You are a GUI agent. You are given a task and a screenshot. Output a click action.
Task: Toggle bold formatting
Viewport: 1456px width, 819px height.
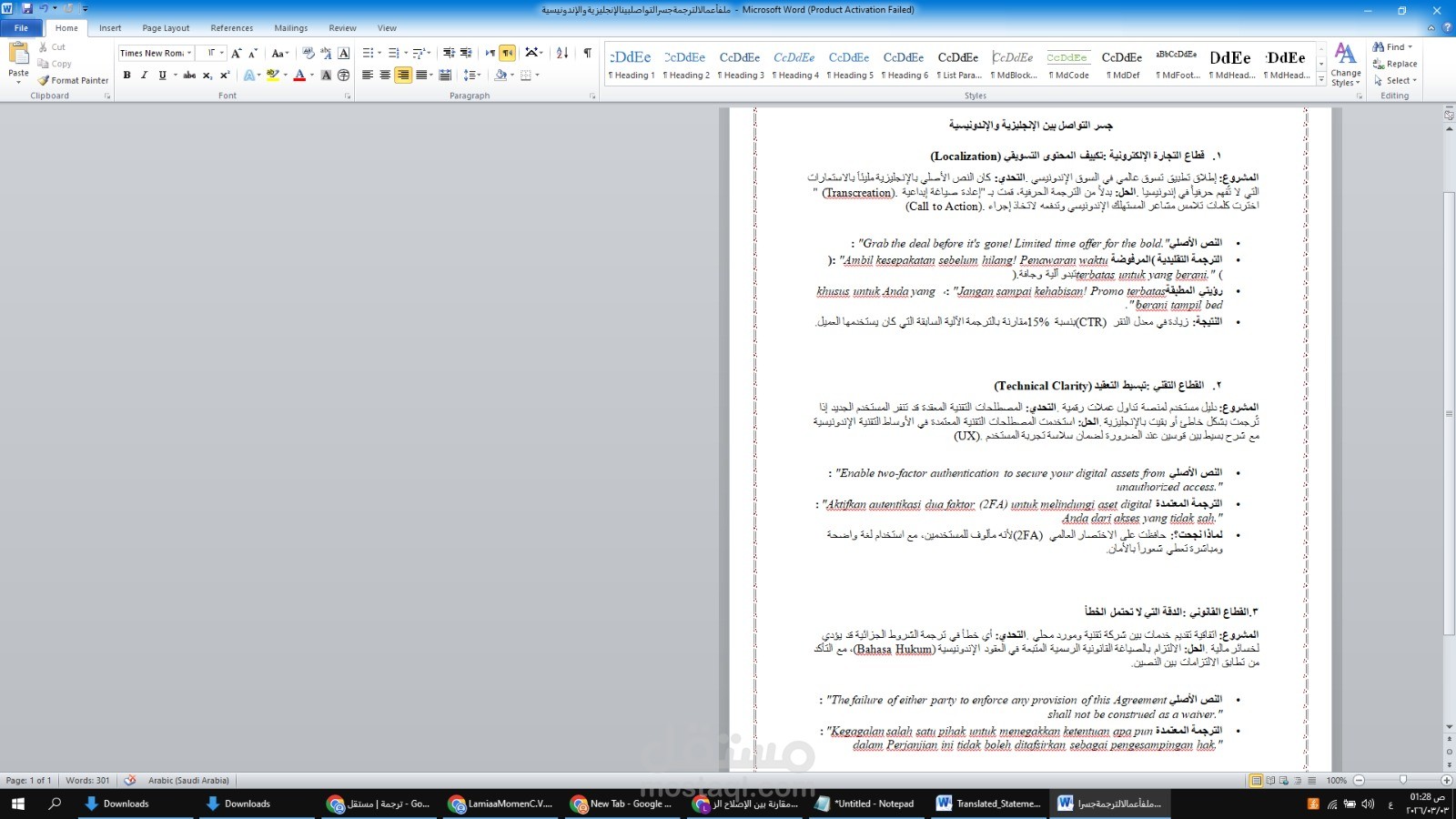(126, 76)
